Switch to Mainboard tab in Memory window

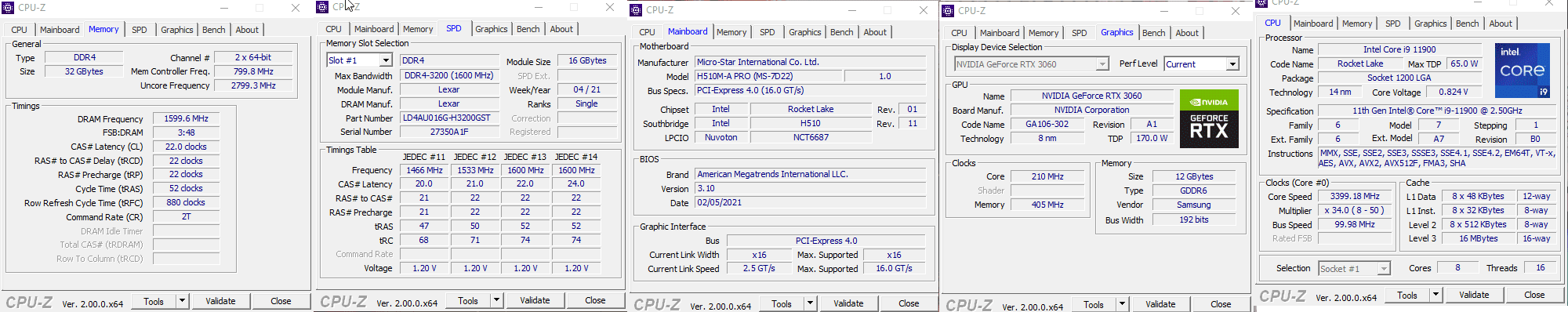[60, 30]
